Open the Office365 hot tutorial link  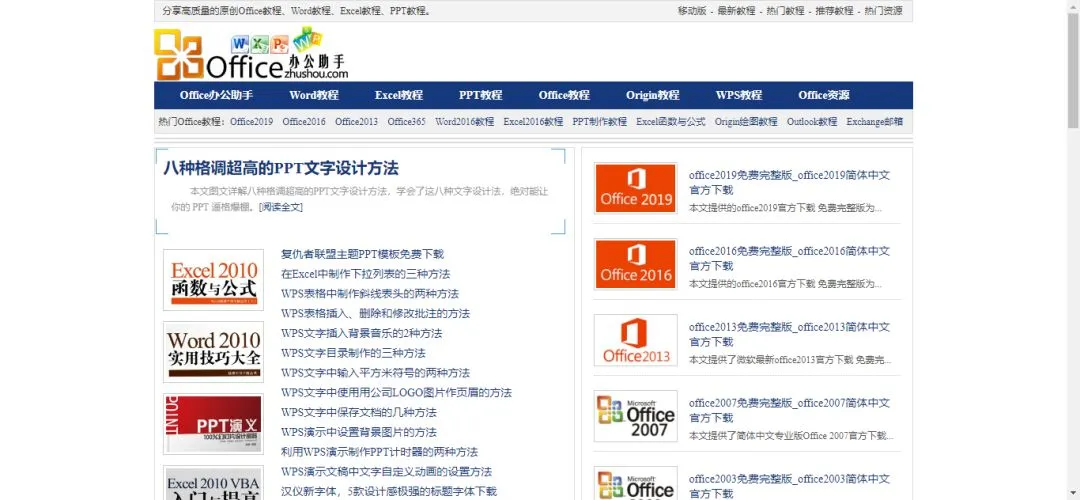pyautogui.click(x=406, y=122)
